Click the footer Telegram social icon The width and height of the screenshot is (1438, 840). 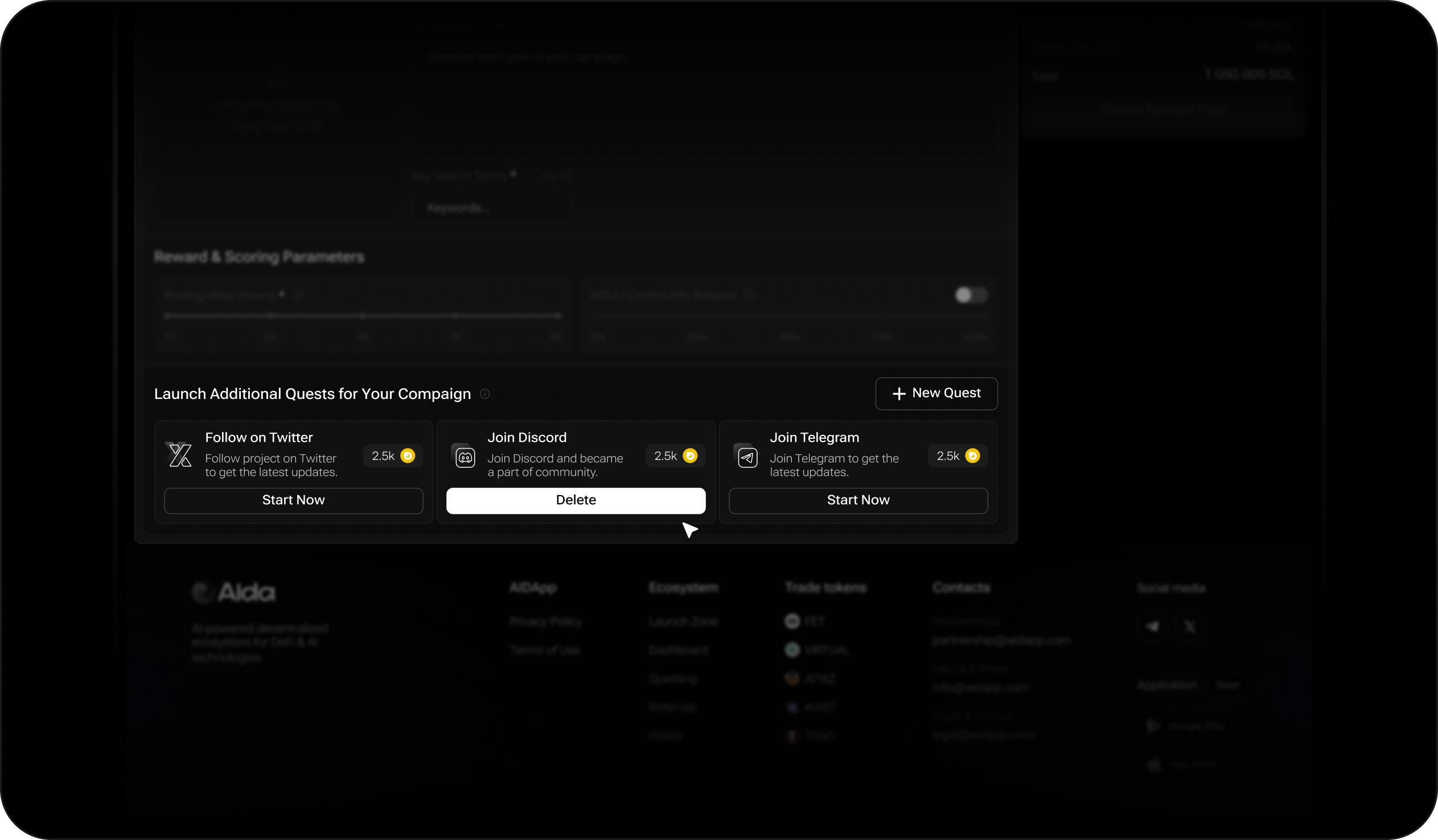click(1152, 627)
